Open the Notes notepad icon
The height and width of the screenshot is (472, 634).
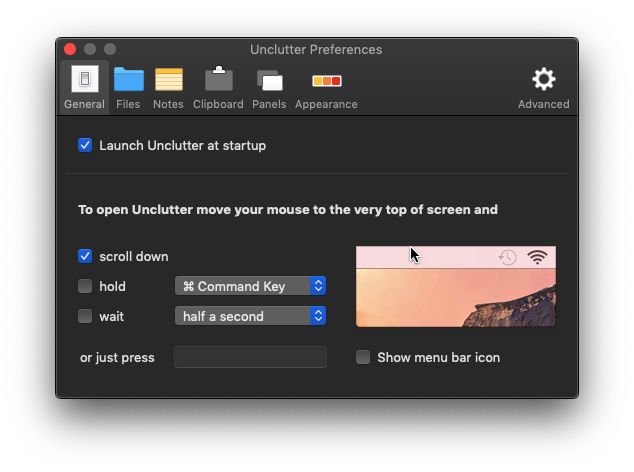(169, 79)
